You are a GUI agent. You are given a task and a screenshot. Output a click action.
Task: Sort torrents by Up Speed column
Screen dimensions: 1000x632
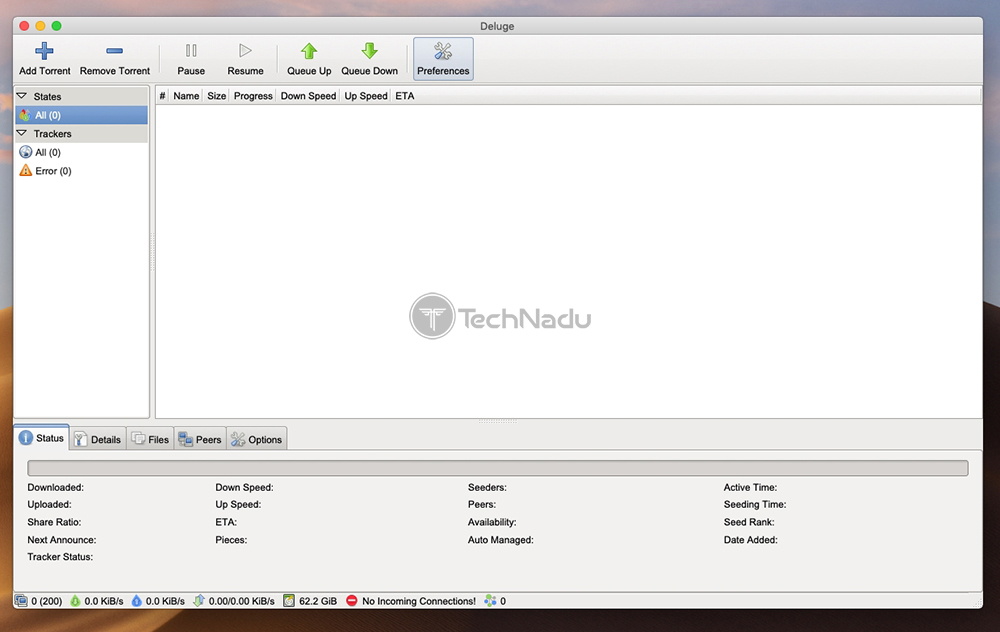tap(365, 96)
